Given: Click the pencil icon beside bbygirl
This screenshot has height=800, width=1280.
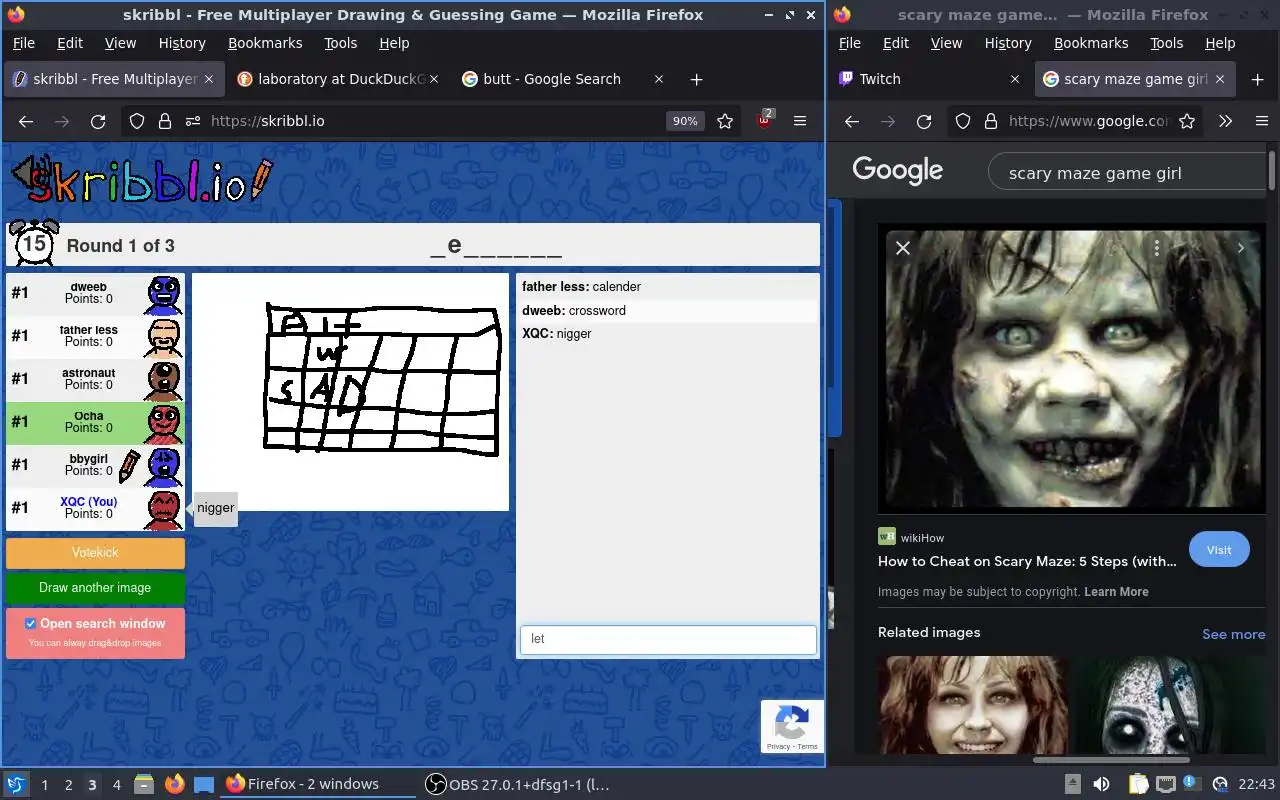Looking at the screenshot, I should [129, 465].
